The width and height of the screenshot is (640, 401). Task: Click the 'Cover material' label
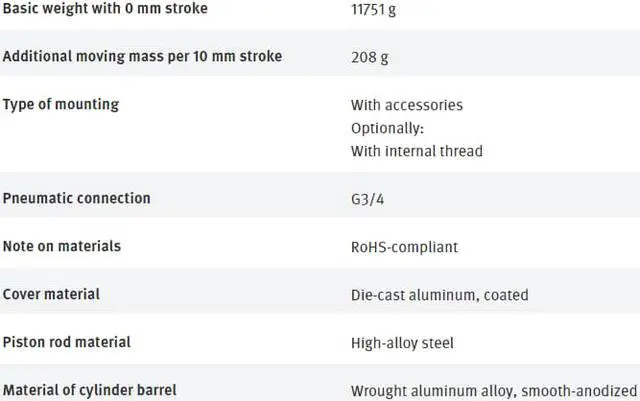[51, 294]
